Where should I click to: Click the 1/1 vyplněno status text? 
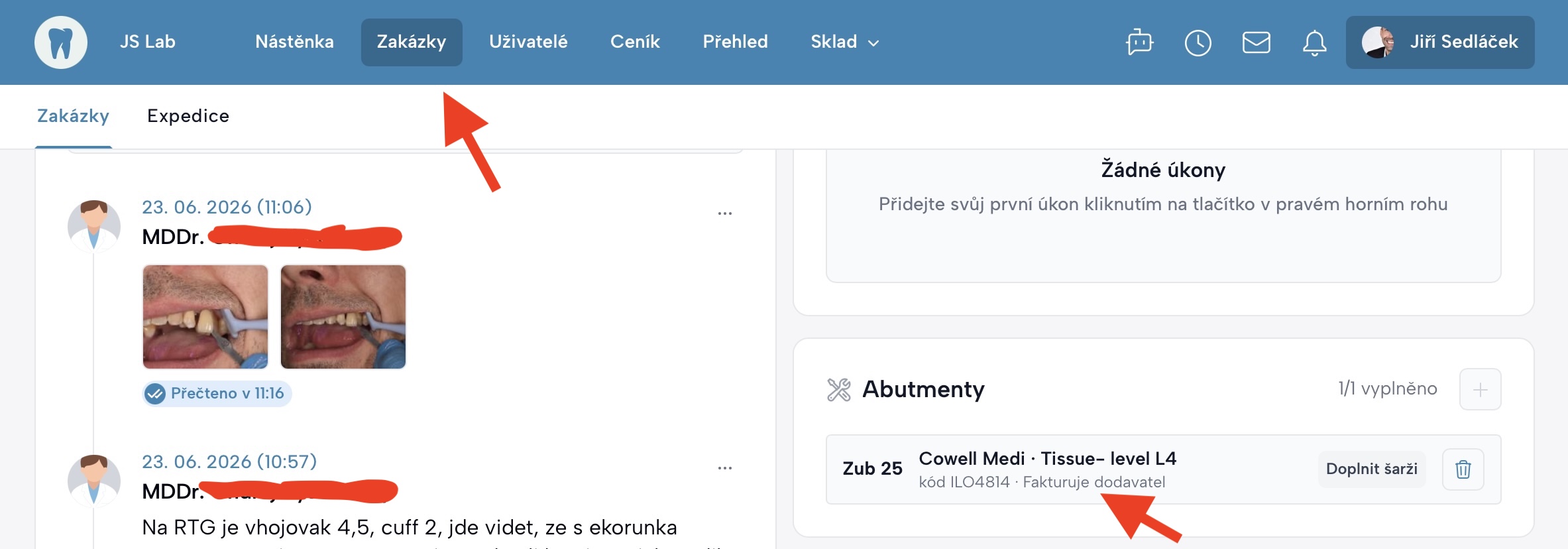(1387, 389)
